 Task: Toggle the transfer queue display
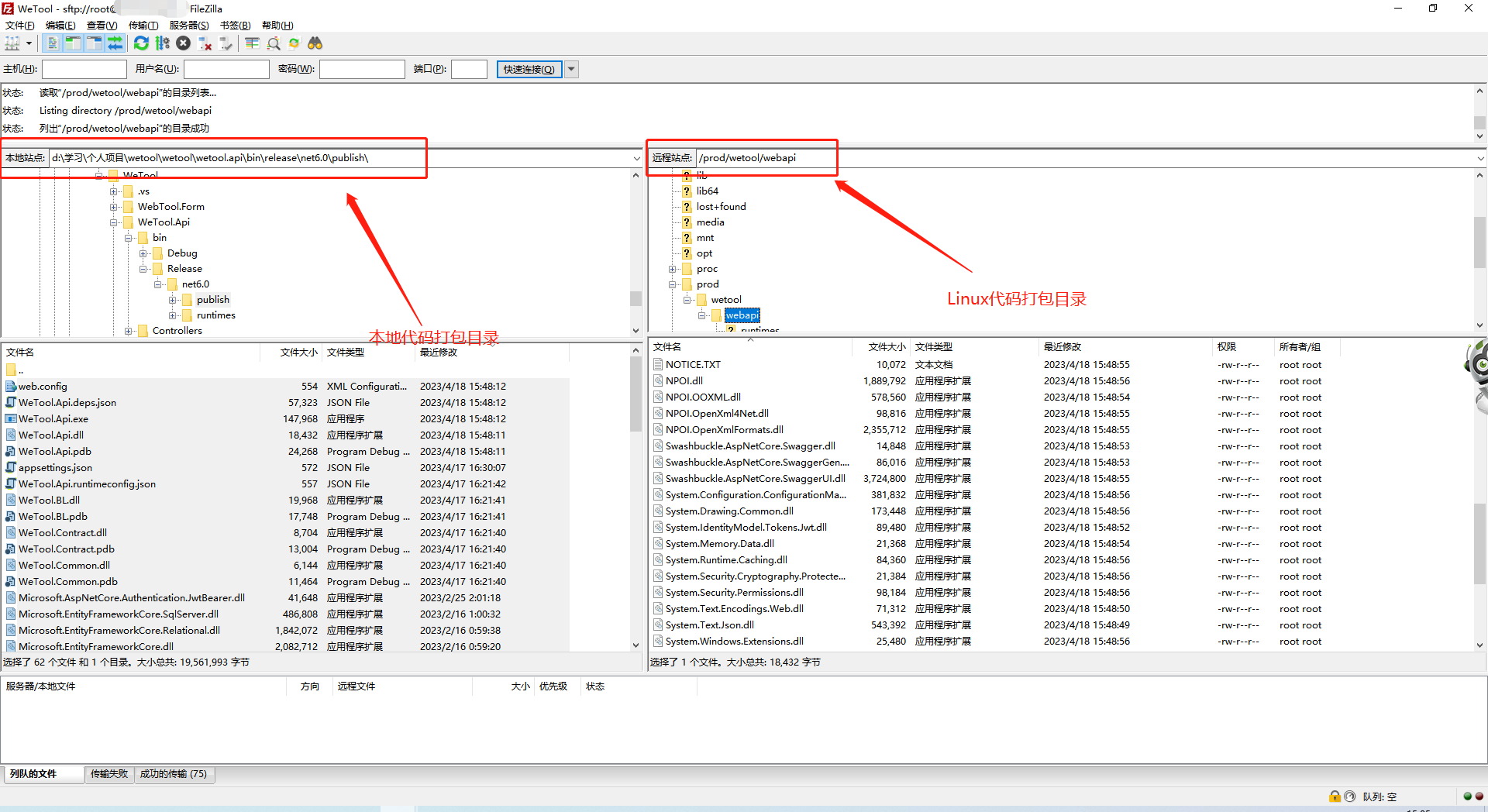pos(115,43)
